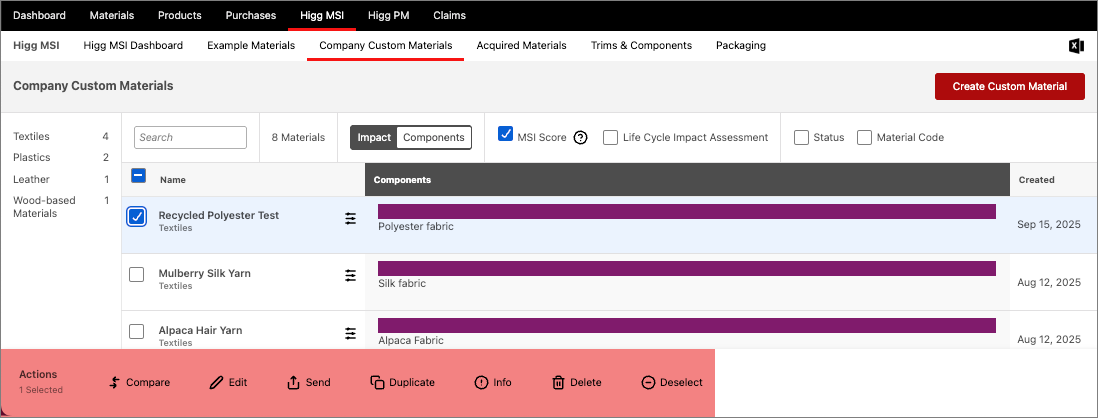Open the Recycled Polyester Test material name
Screen dimensions: 1098x418
218,215
